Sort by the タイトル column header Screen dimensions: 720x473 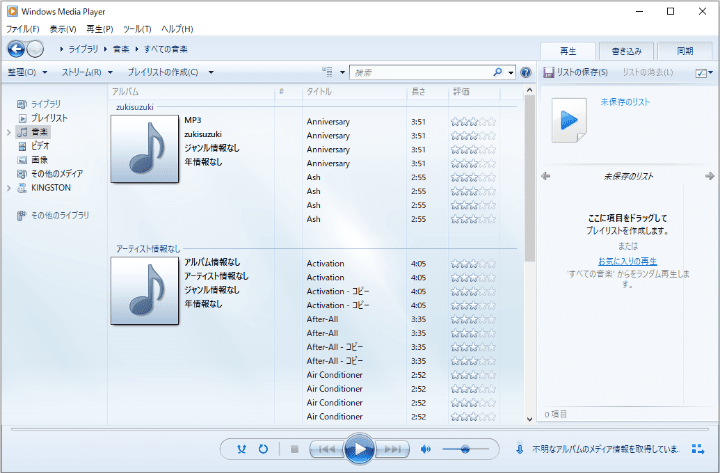[354, 91]
